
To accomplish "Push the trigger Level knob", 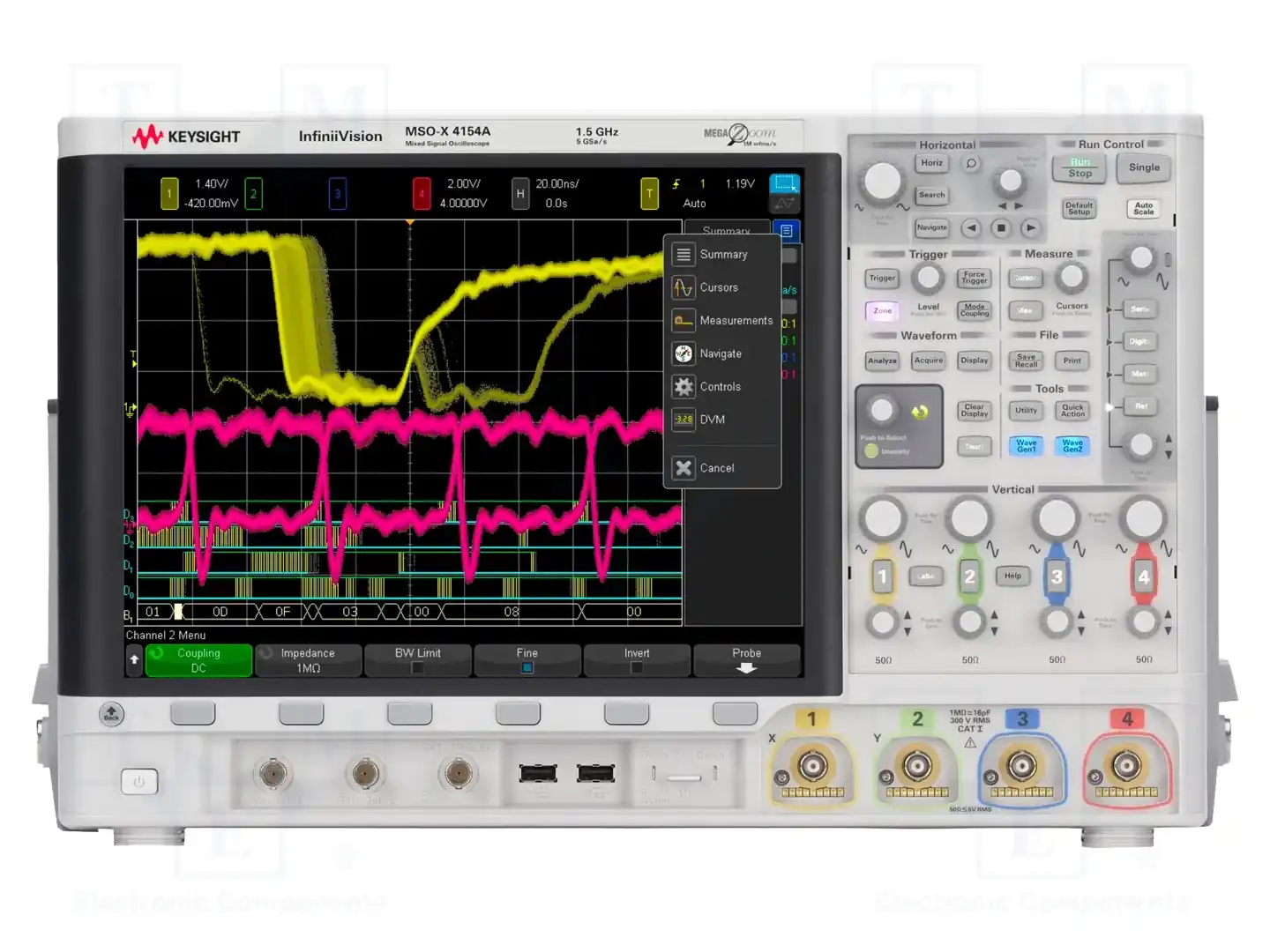I will [928, 279].
